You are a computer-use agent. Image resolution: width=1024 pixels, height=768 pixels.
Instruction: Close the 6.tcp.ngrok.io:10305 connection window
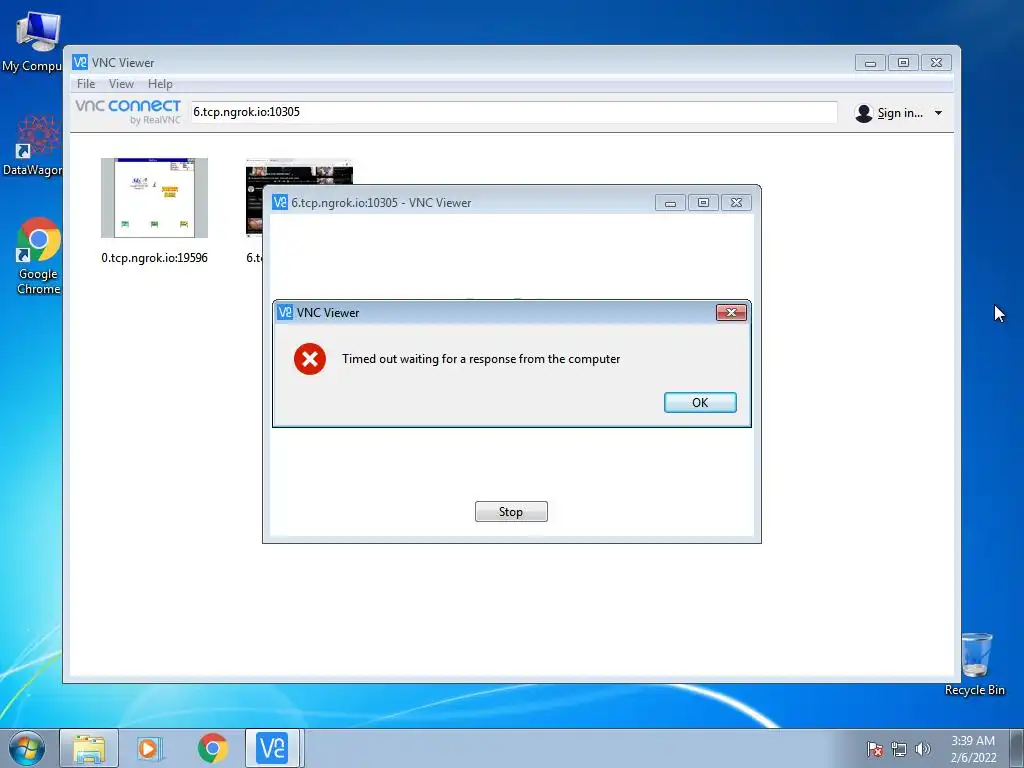tap(736, 202)
